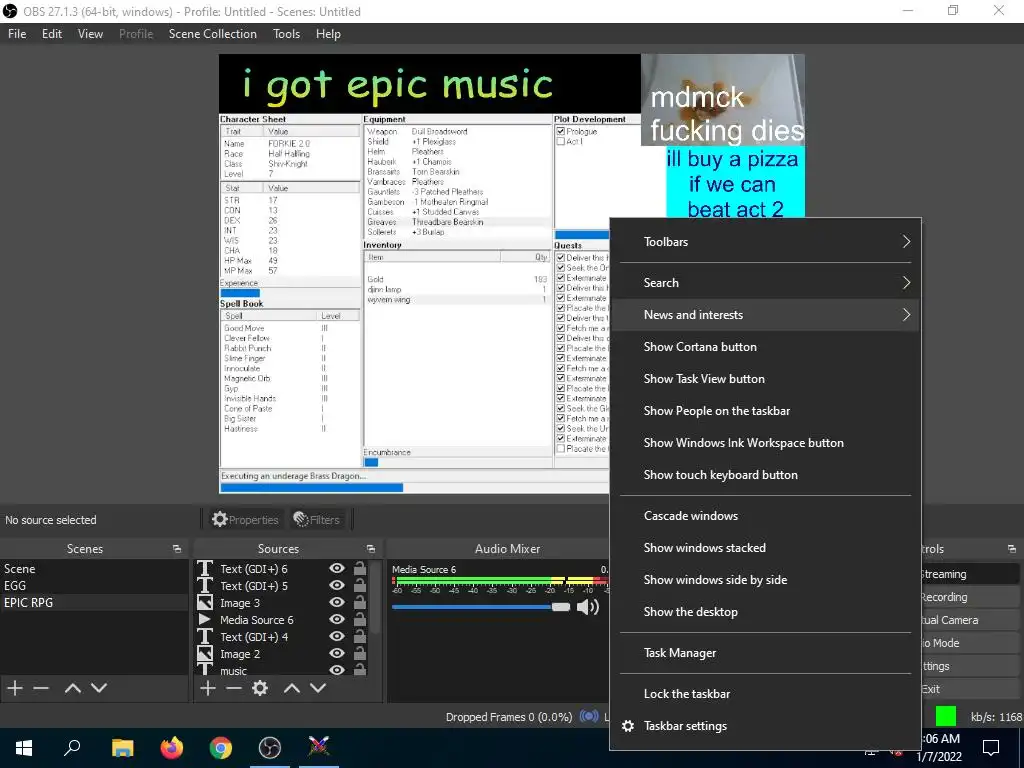
Task: Select the "Scene" entry in Scenes list
Action: pos(94,569)
